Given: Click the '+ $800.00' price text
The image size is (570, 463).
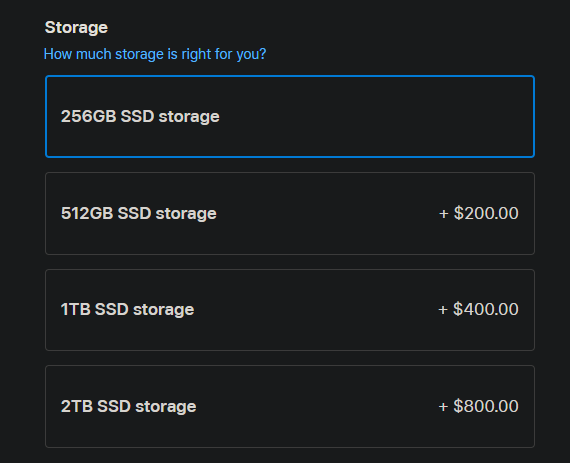Looking at the screenshot, I should 478,406.
